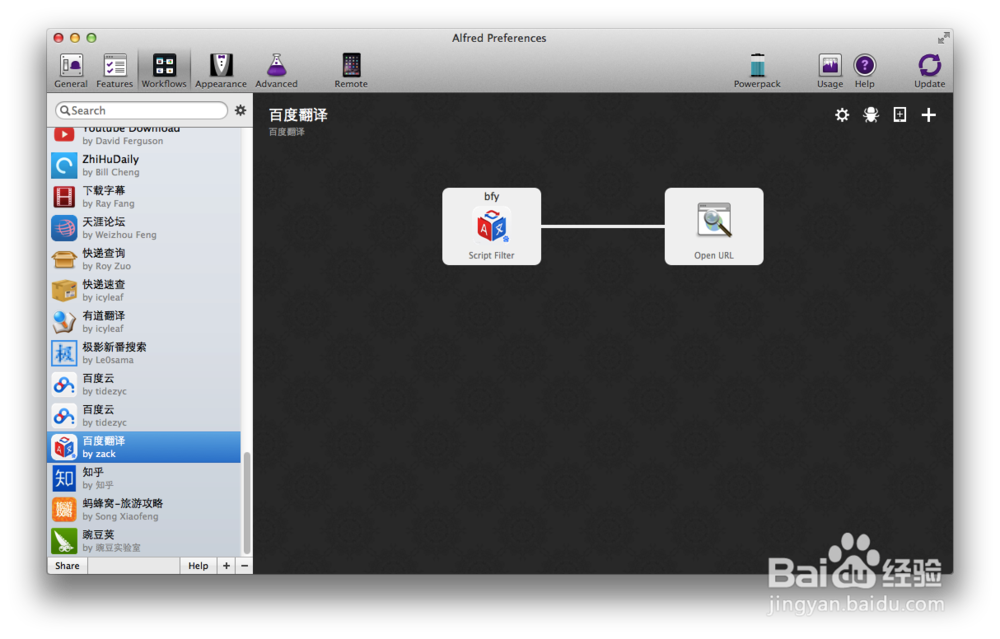This screenshot has height=639, width=1000.
Task: Select the 有道翻译 workflow
Action: click(x=144, y=321)
